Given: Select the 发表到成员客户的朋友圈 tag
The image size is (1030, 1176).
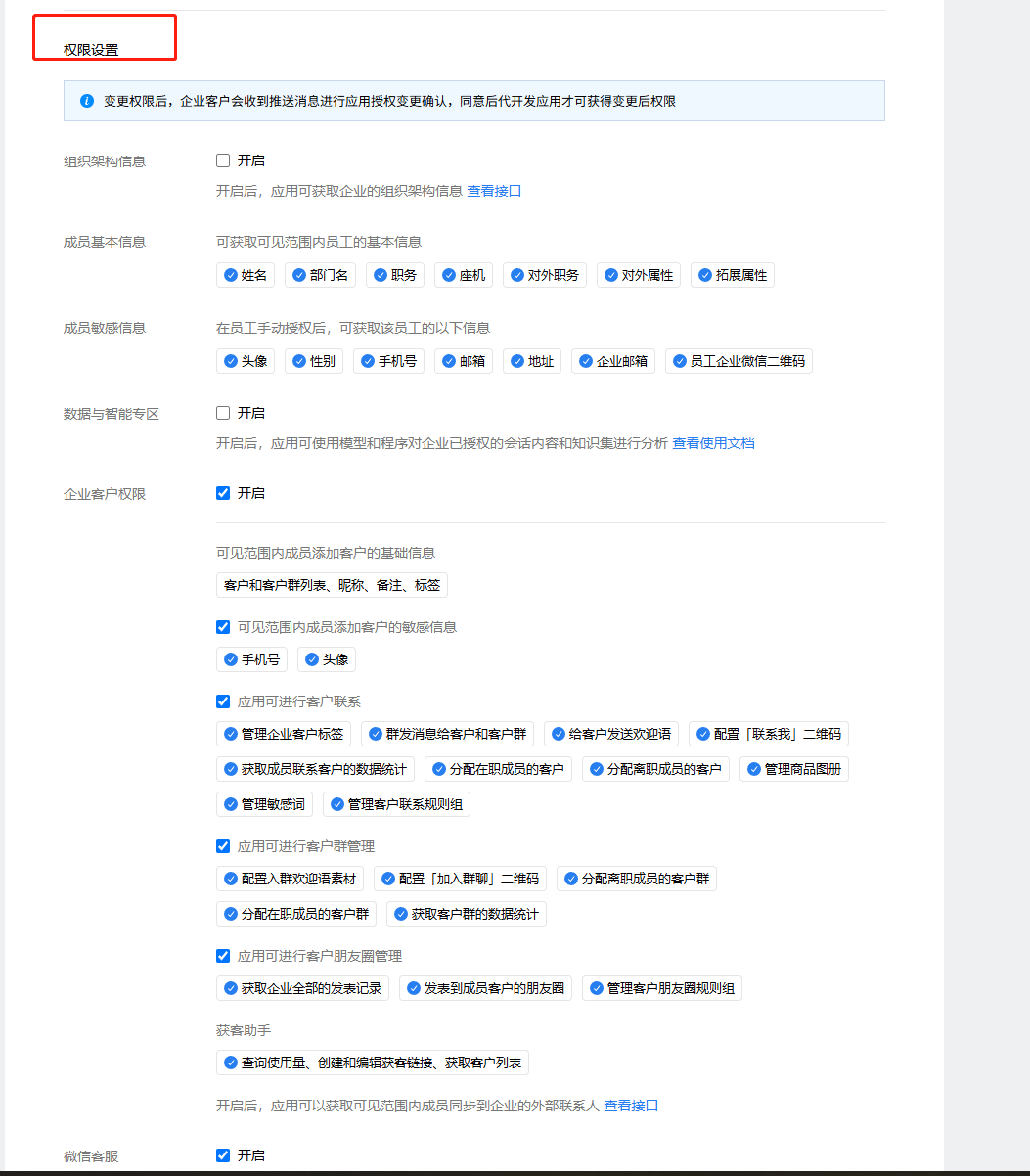Looking at the screenshot, I should 485,988.
